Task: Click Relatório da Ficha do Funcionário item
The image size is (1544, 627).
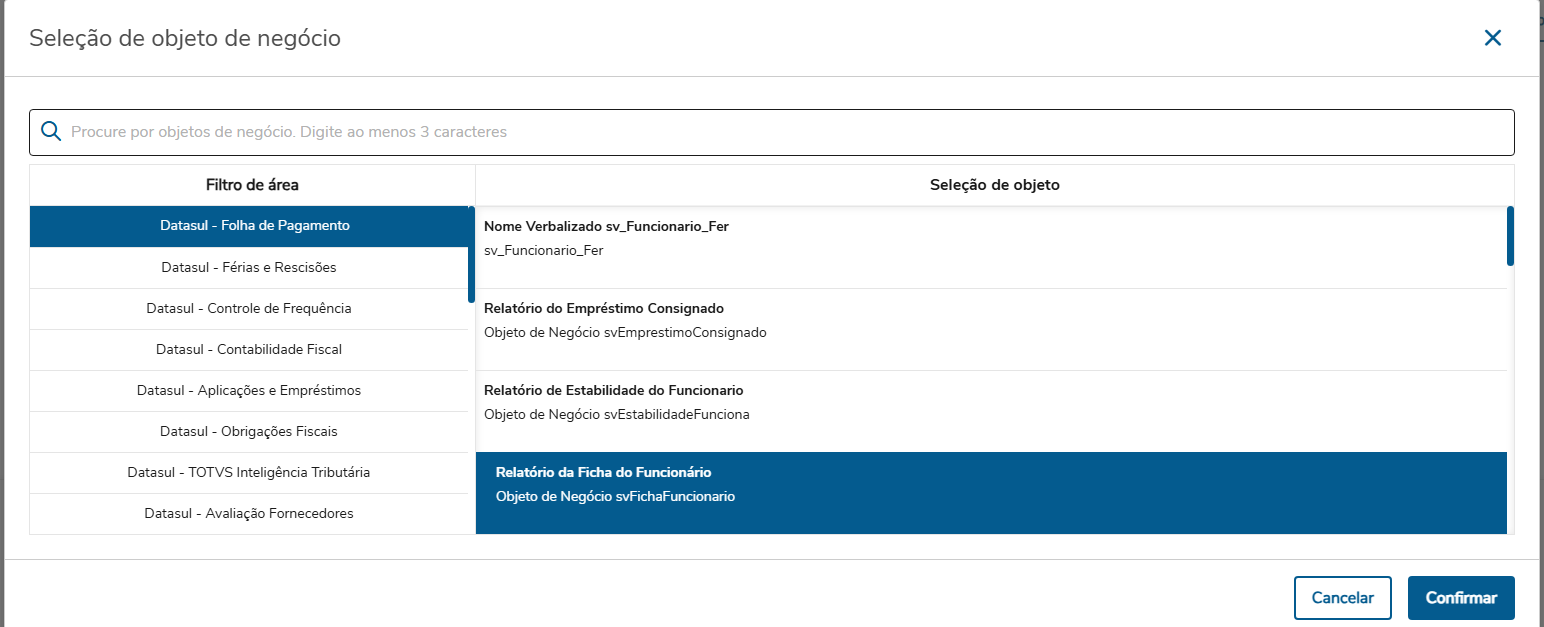Action: [x=990, y=484]
